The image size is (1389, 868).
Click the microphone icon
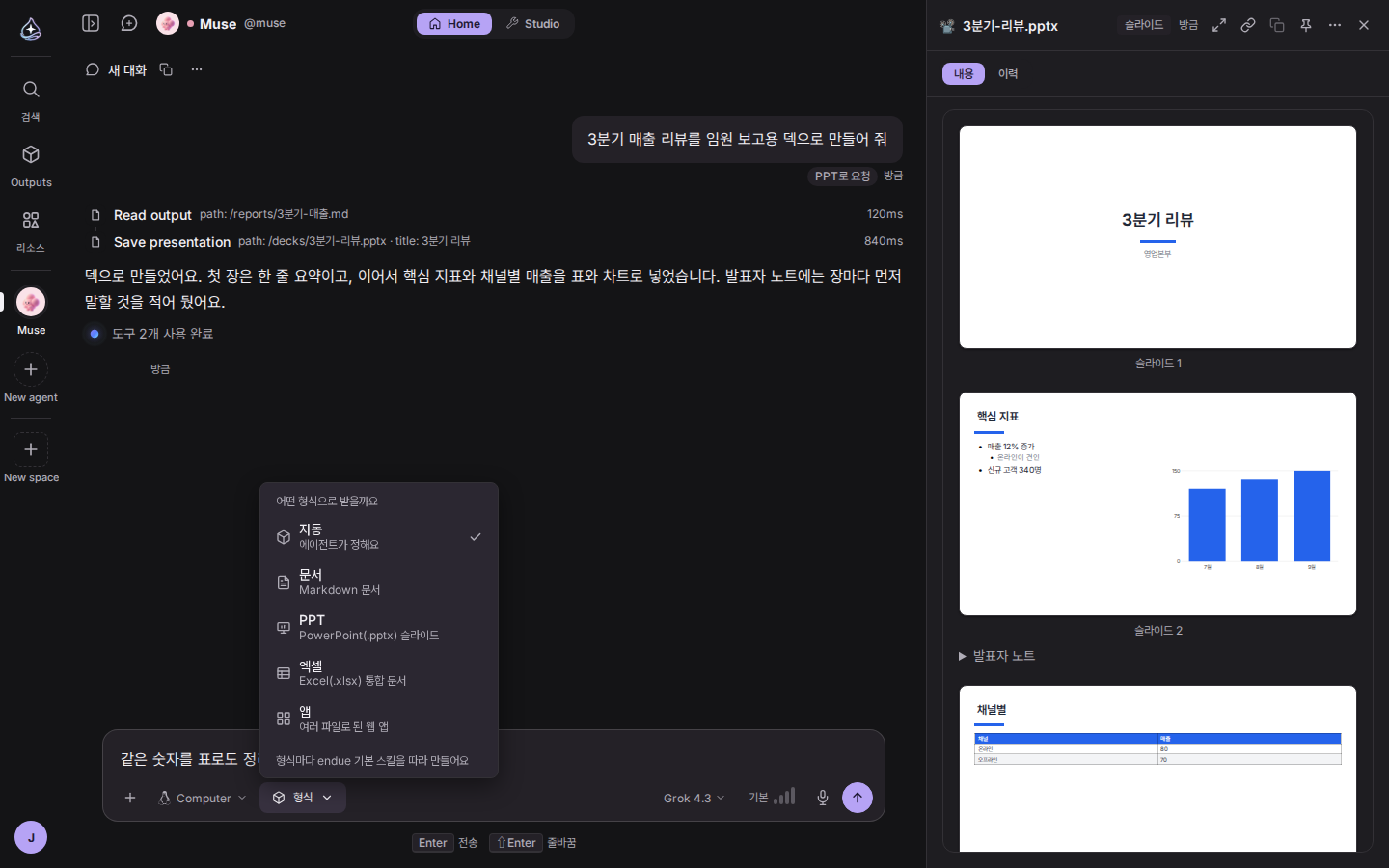point(823,798)
